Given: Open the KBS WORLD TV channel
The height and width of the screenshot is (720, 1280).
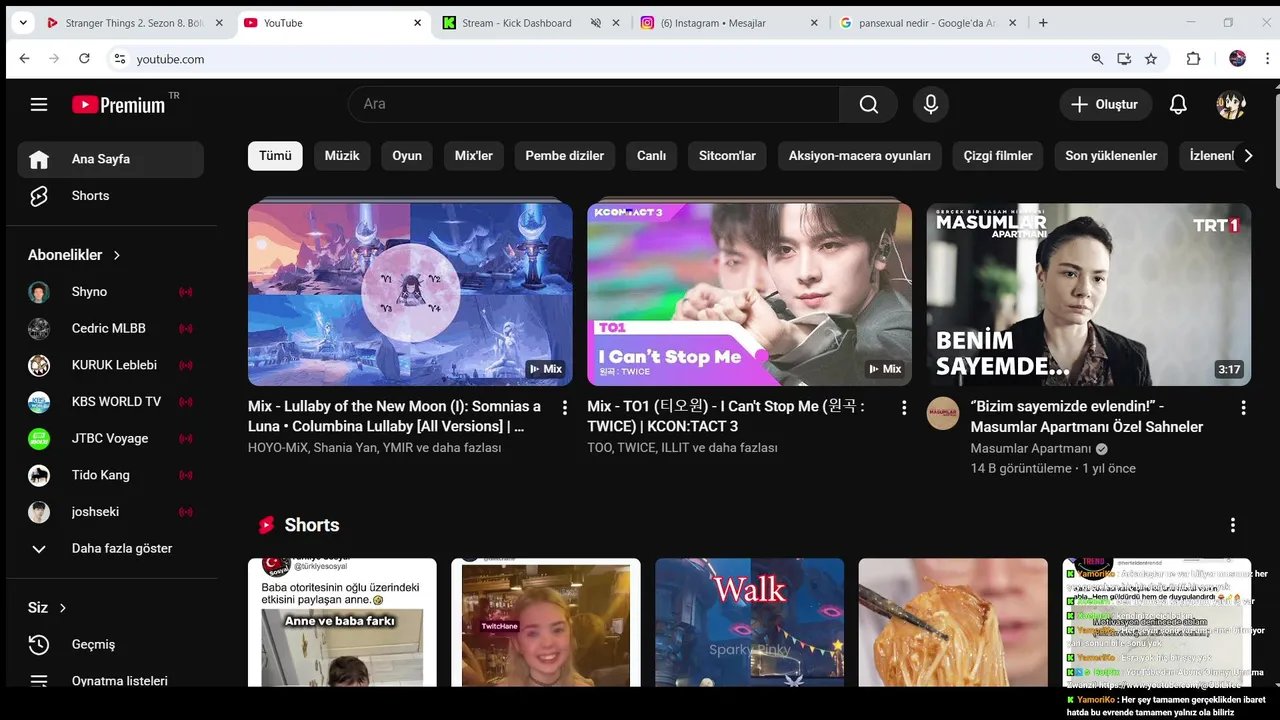Looking at the screenshot, I should [110, 402].
